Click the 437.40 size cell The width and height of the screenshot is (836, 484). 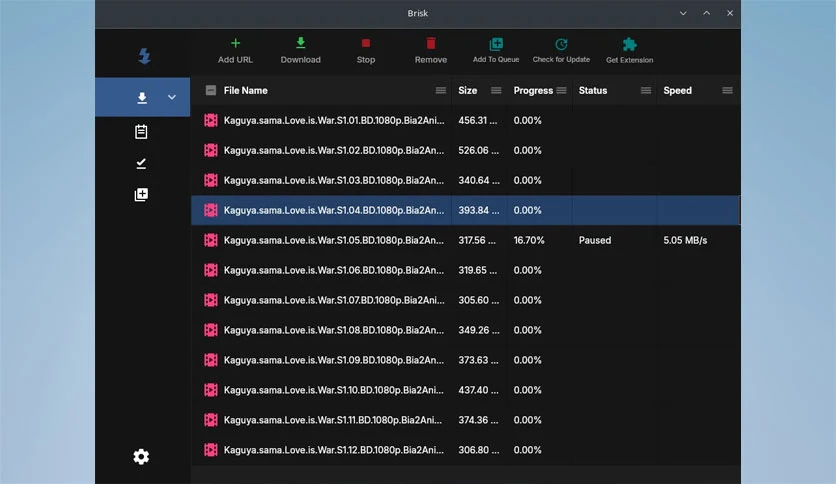(x=478, y=390)
